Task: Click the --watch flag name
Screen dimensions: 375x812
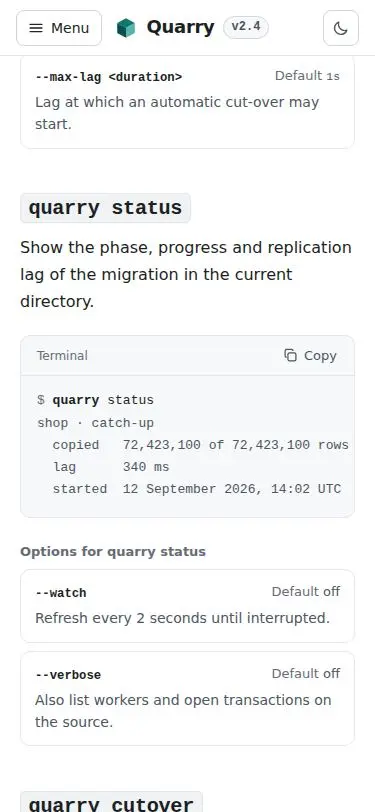Action: [61, 593]
